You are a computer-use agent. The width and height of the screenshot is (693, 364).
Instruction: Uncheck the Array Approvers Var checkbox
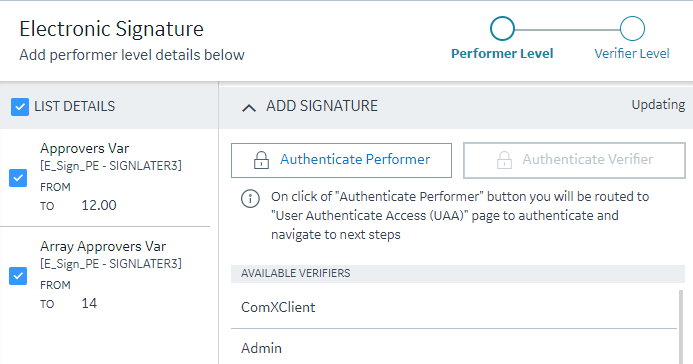click(18, 276)
